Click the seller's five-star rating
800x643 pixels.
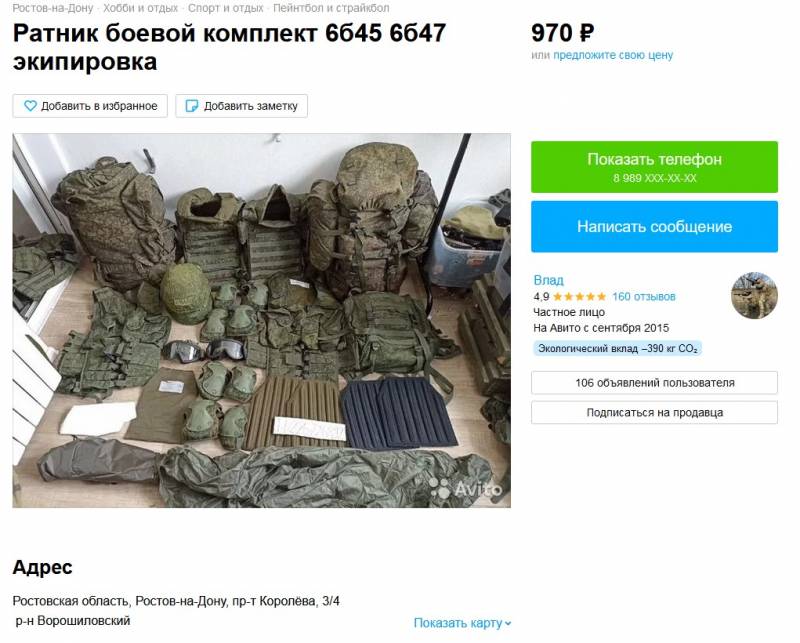pos(579,296)
